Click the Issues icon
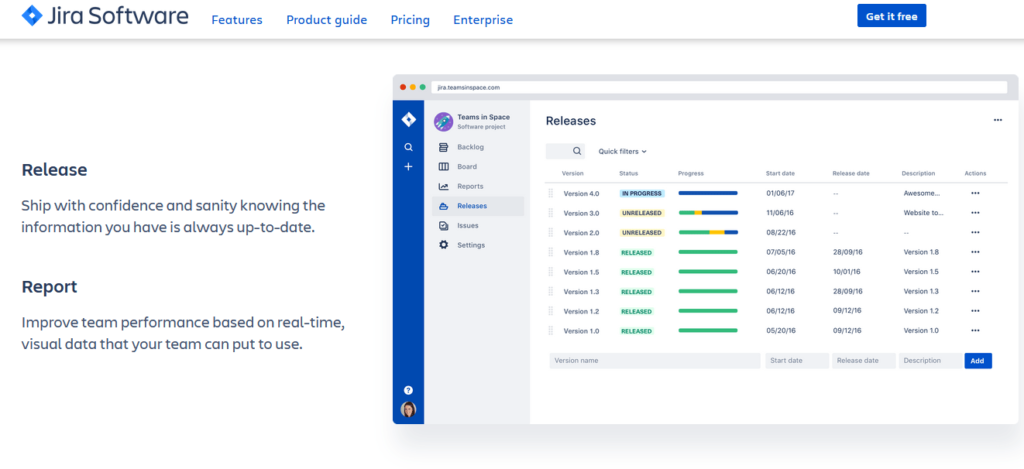The image size is (1024, 469). click(443, 225)
